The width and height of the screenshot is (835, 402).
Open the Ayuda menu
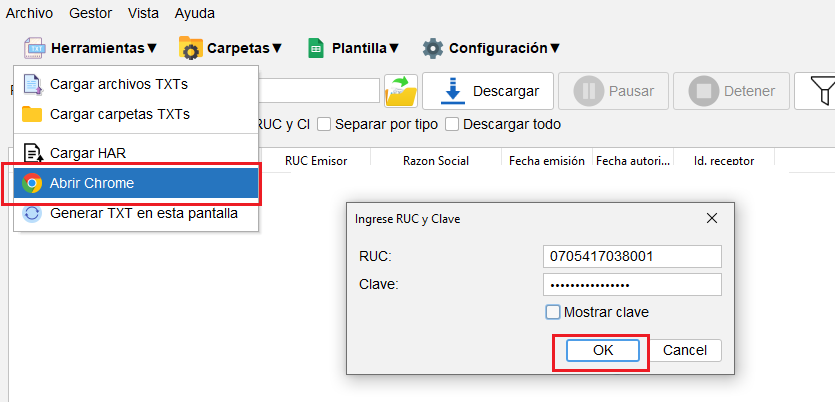(194, 14)
